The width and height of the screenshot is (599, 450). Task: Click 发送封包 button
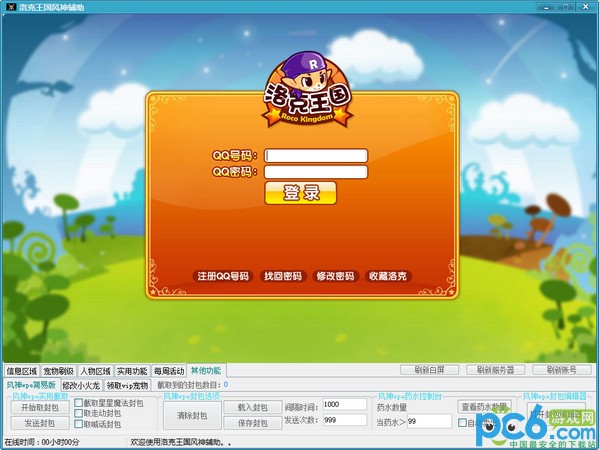pyautogui.click(x=40, y=423)
